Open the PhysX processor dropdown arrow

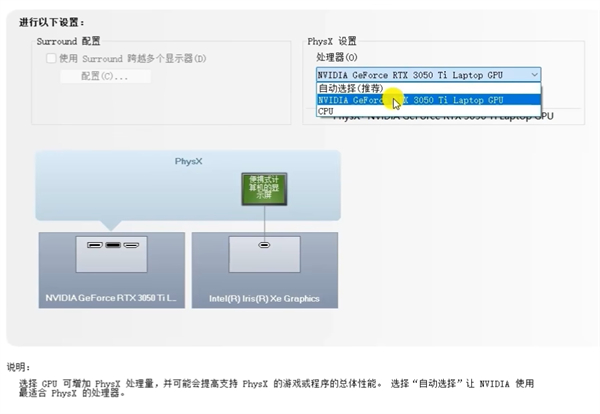[x=535, y=75]
